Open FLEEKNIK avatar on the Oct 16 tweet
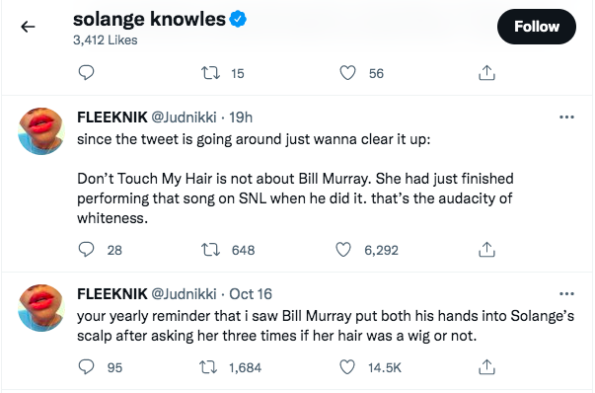595x393 pixels. click(x=41, y=308)
